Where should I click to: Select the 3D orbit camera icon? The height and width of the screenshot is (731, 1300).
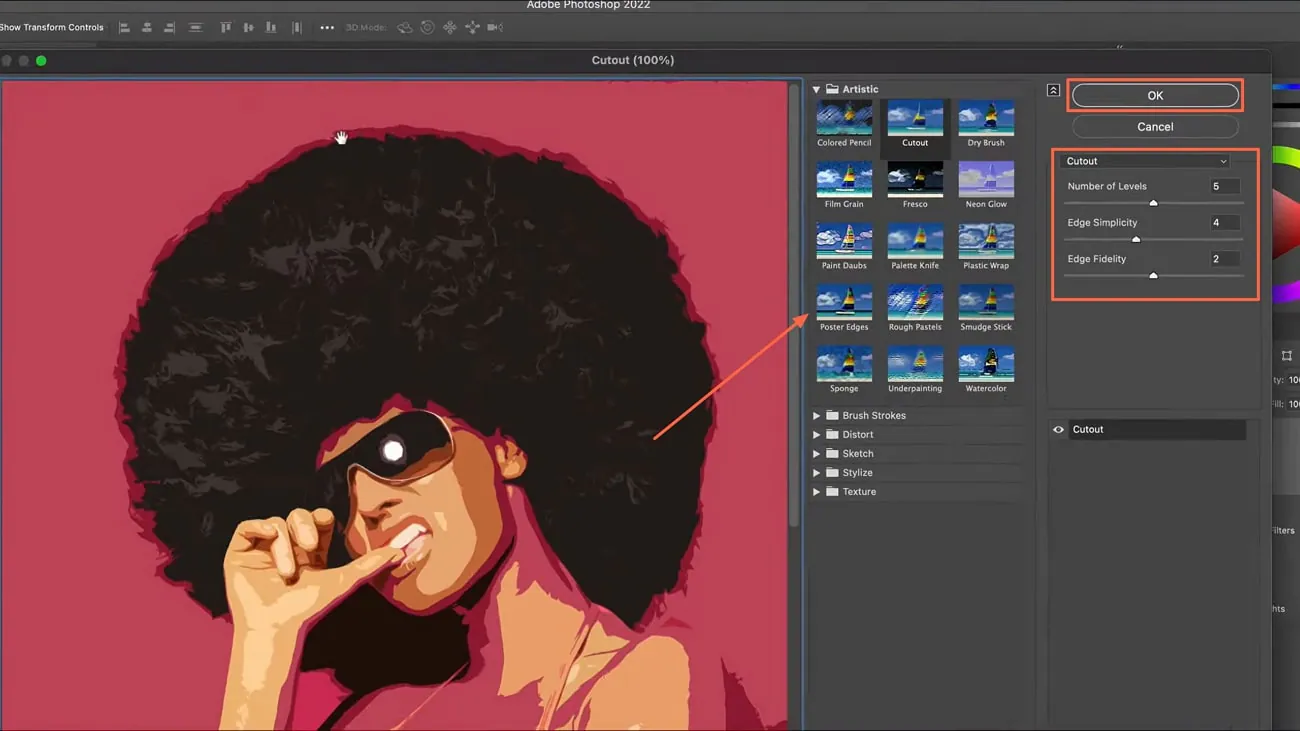coord(404,28)
